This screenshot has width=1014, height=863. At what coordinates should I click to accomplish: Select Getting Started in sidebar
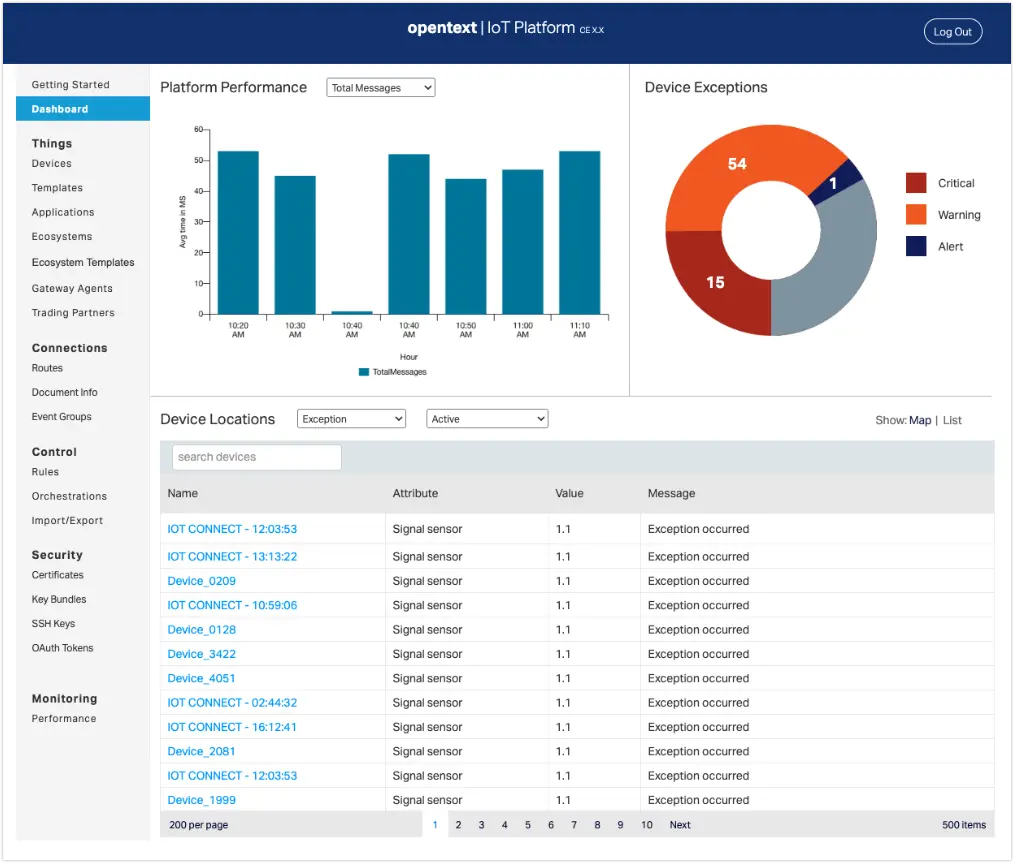(70, 85)
